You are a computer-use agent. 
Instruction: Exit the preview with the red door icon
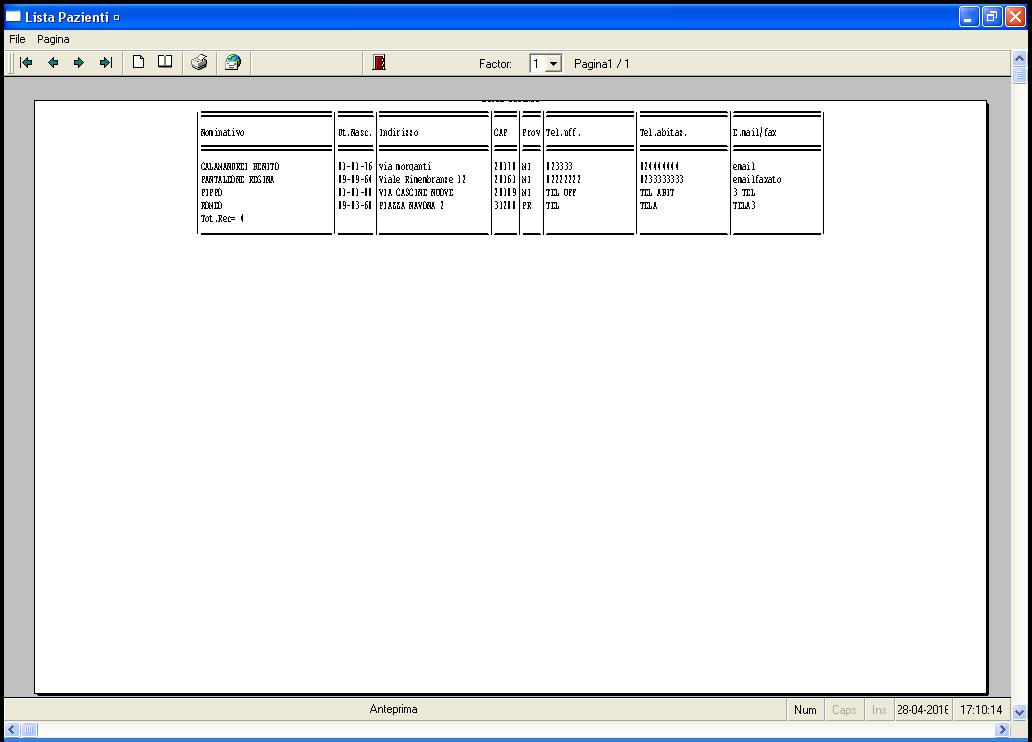[379, 63]
